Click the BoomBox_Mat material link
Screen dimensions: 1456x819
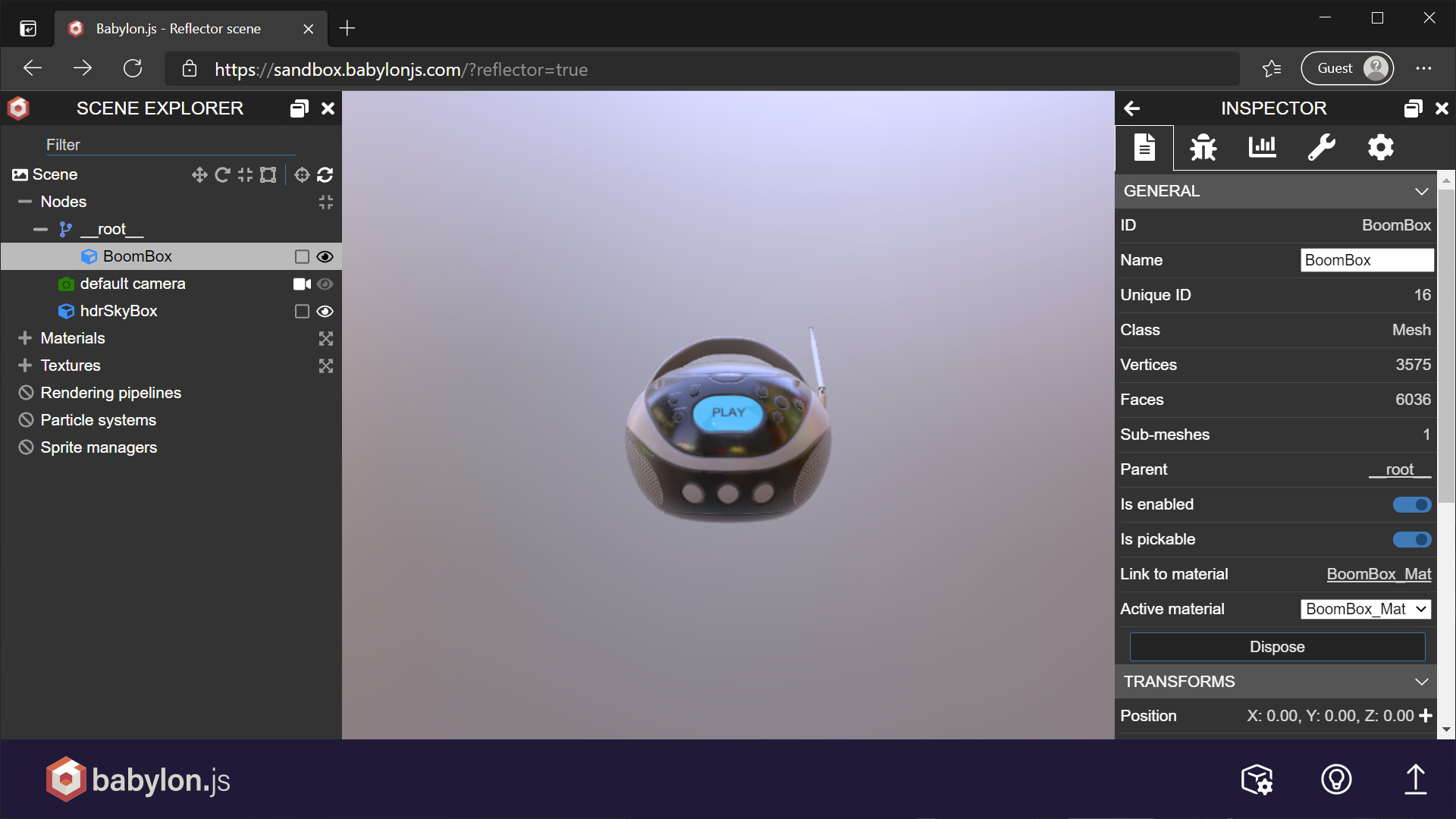[1378, 574]
